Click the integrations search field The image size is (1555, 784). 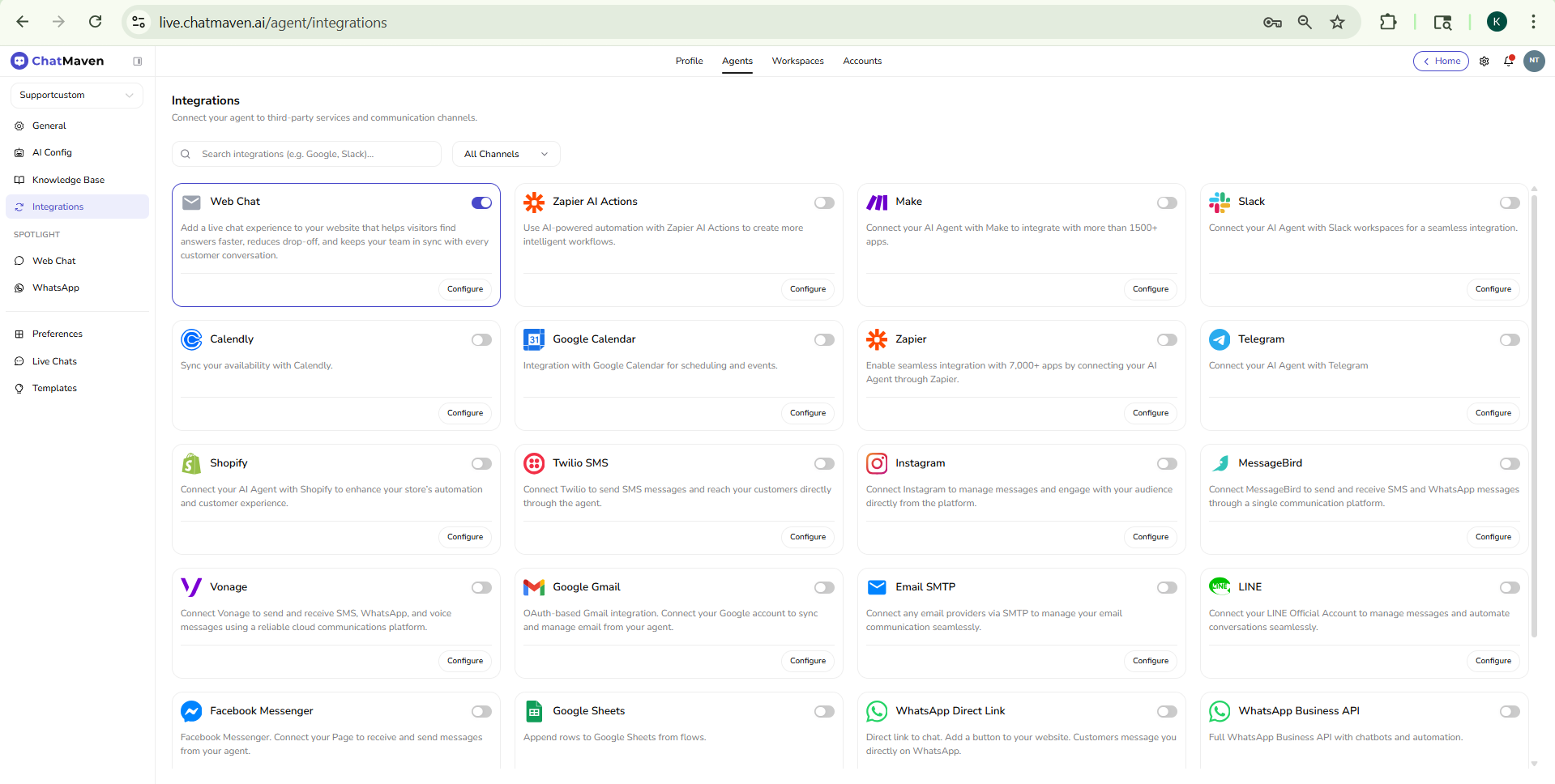point(306,153)
